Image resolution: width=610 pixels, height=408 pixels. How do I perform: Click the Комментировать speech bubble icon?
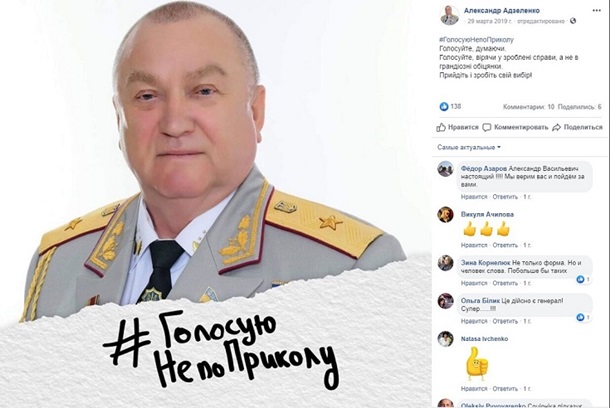pyautogui.click(x=487, y=127)
